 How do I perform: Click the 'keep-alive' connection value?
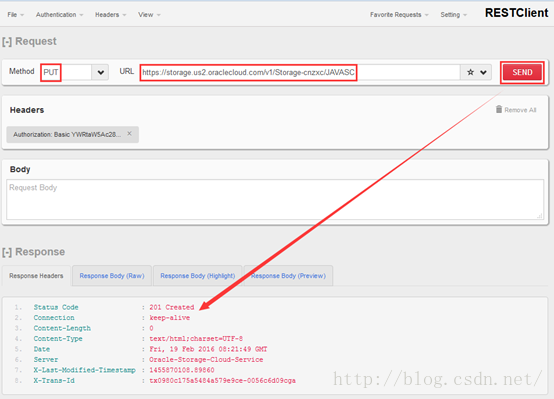[x=169, y=318]
